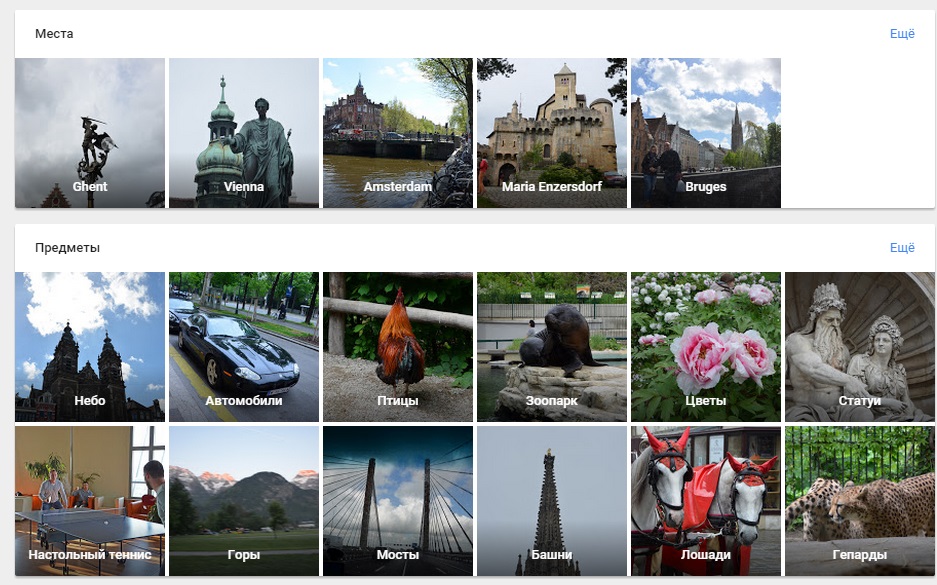Viewport: 937px width, 585px height.
Task: Open the Настольный теннис category thumbnail
Action: click(x=90, y=501)
